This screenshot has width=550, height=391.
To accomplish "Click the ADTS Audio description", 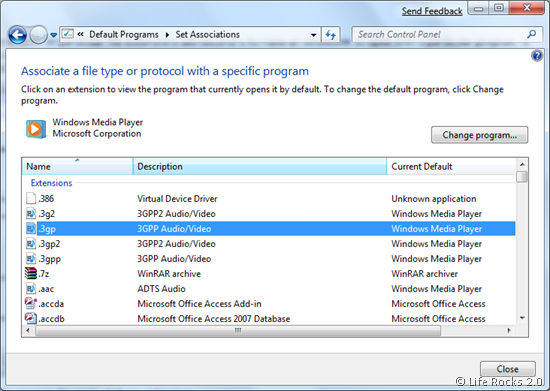I will (x=161, y=289).
